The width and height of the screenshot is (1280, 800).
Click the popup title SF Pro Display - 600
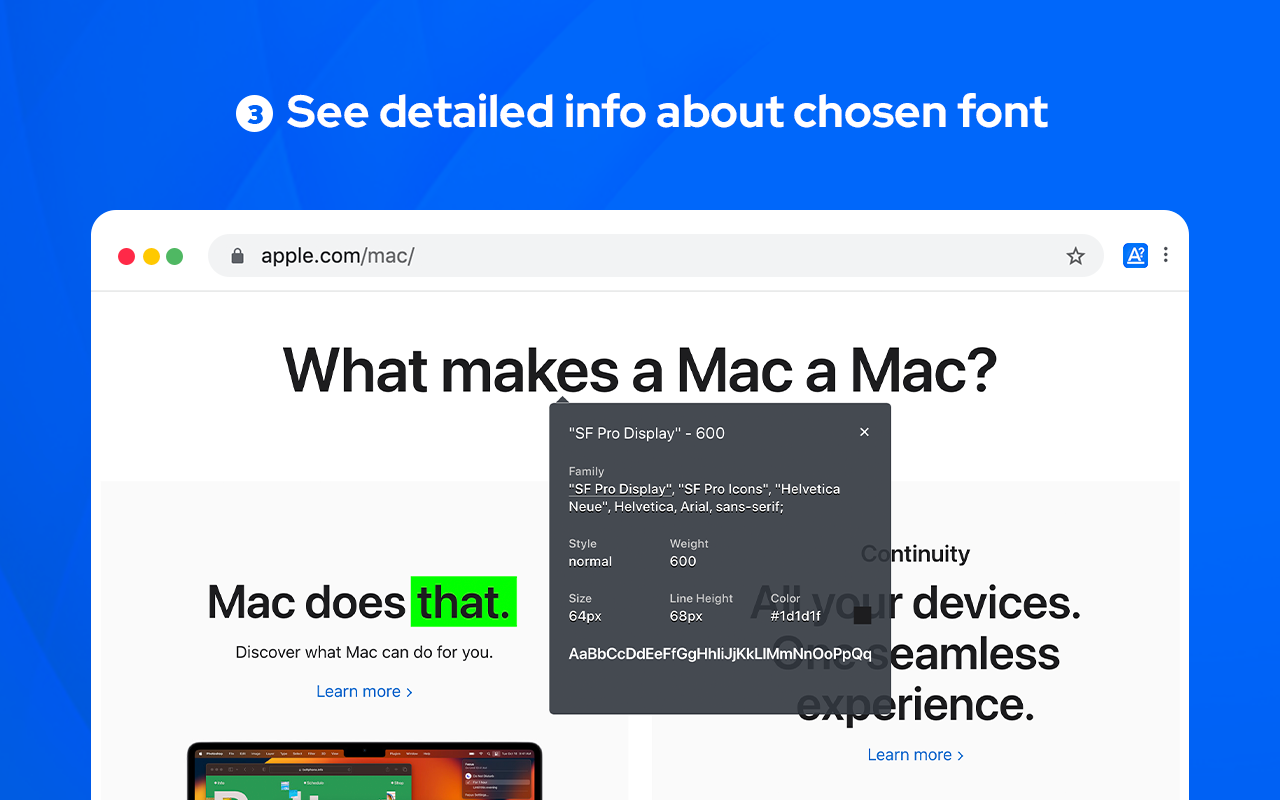click(x=645, y=432)
